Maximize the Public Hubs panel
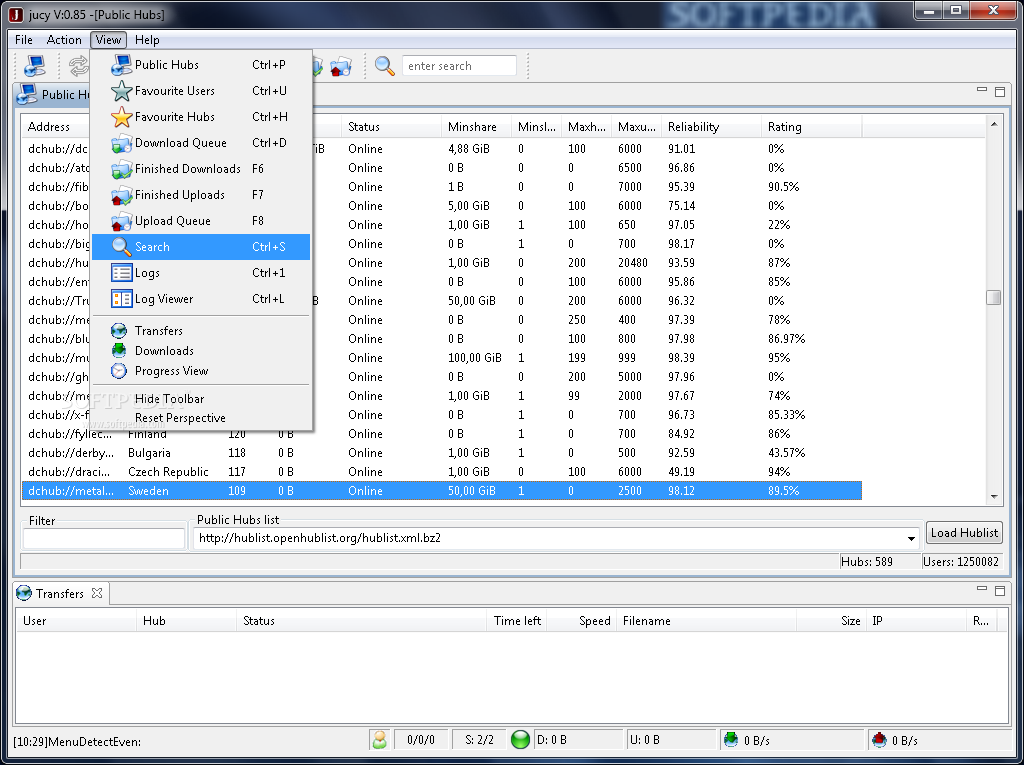 pyautogui.click(x=1000, y=91)
